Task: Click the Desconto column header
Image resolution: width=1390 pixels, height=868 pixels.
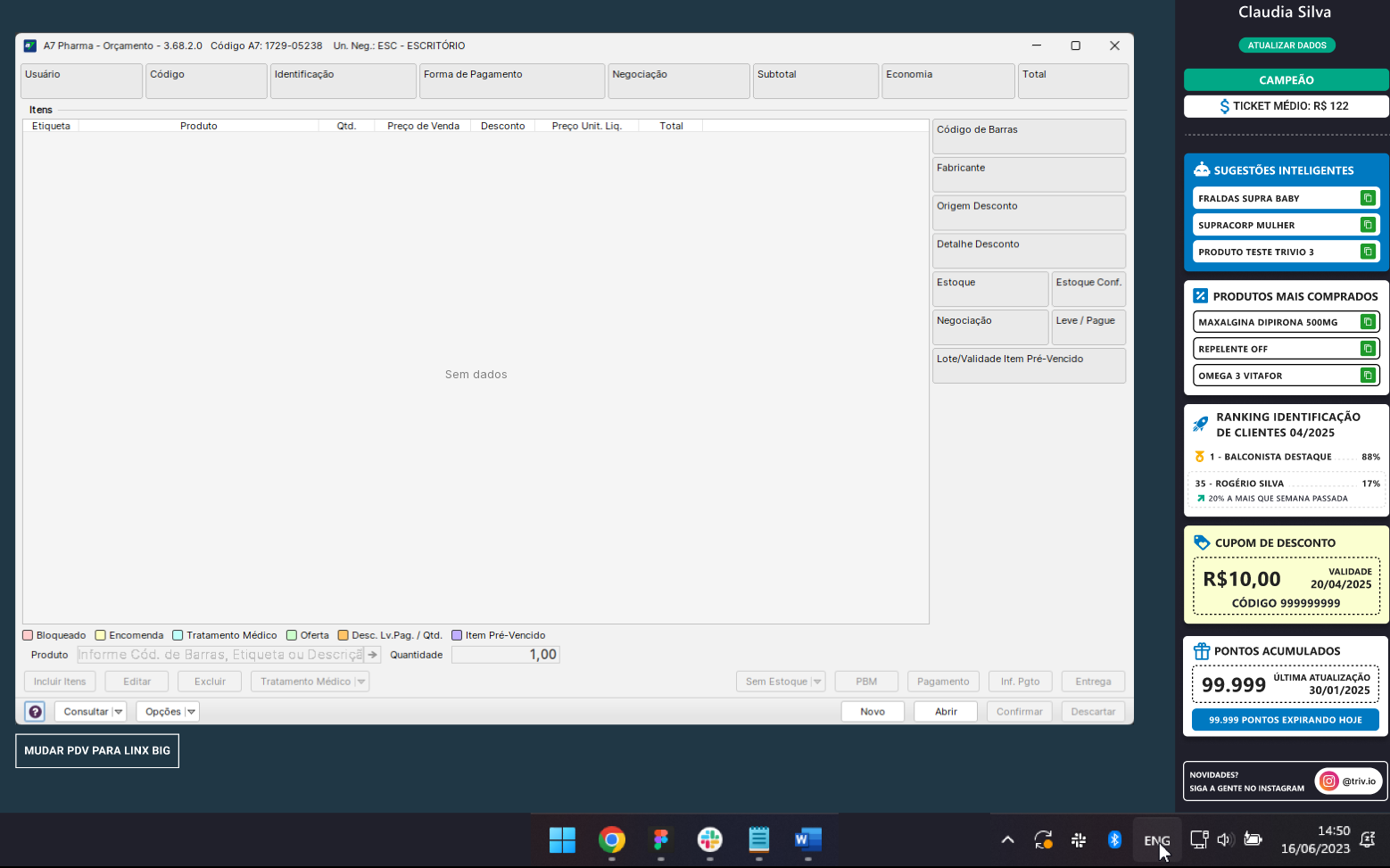Action: pyautogui.click(x=503, y=126)
